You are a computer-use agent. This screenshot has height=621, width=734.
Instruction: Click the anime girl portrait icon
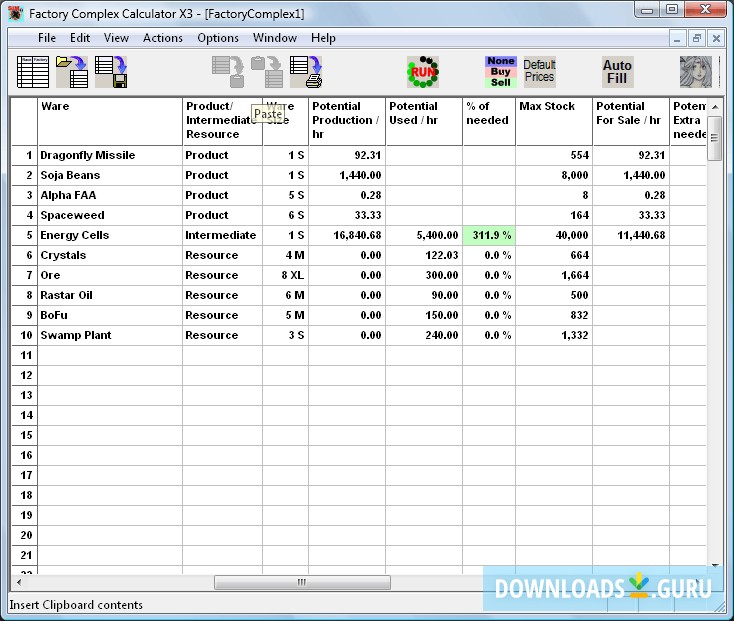(x=696, y=72)
